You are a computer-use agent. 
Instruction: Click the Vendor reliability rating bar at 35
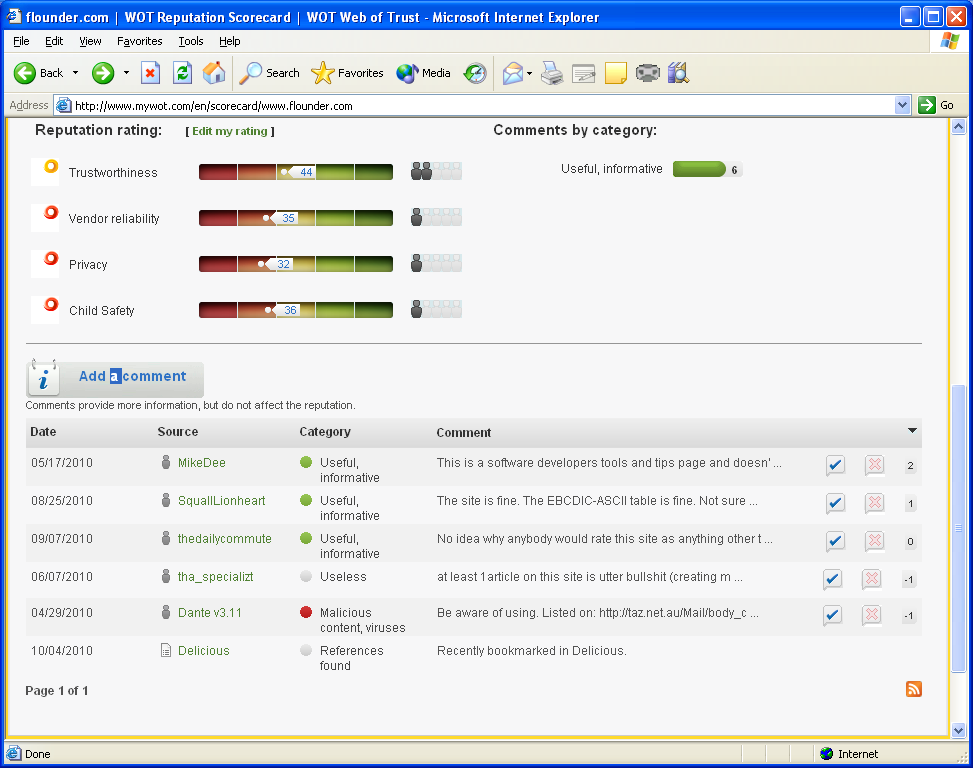296,218
